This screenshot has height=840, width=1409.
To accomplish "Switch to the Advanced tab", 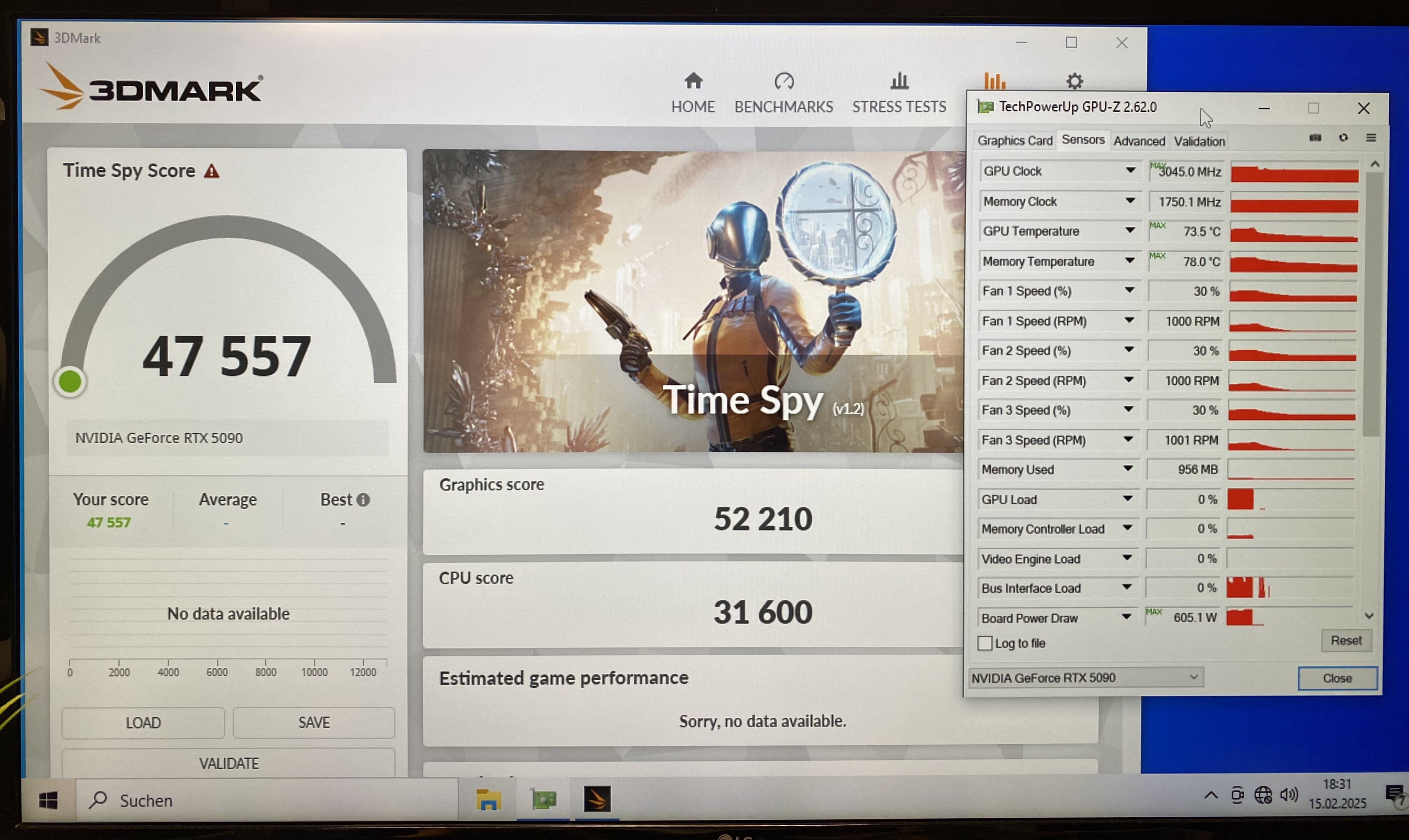I will point(1139,141).
